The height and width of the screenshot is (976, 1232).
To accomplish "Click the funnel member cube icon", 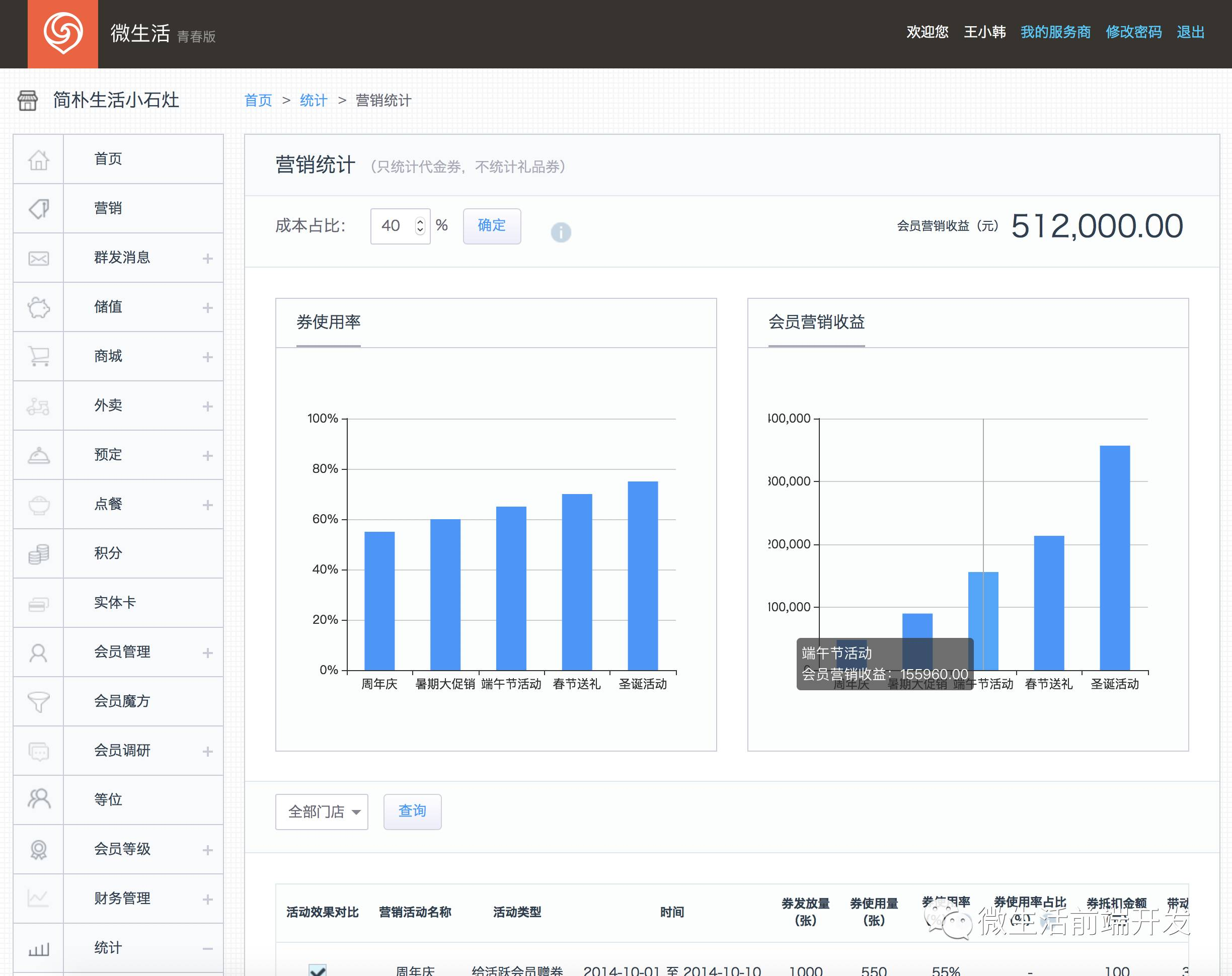I will (38, 701).
